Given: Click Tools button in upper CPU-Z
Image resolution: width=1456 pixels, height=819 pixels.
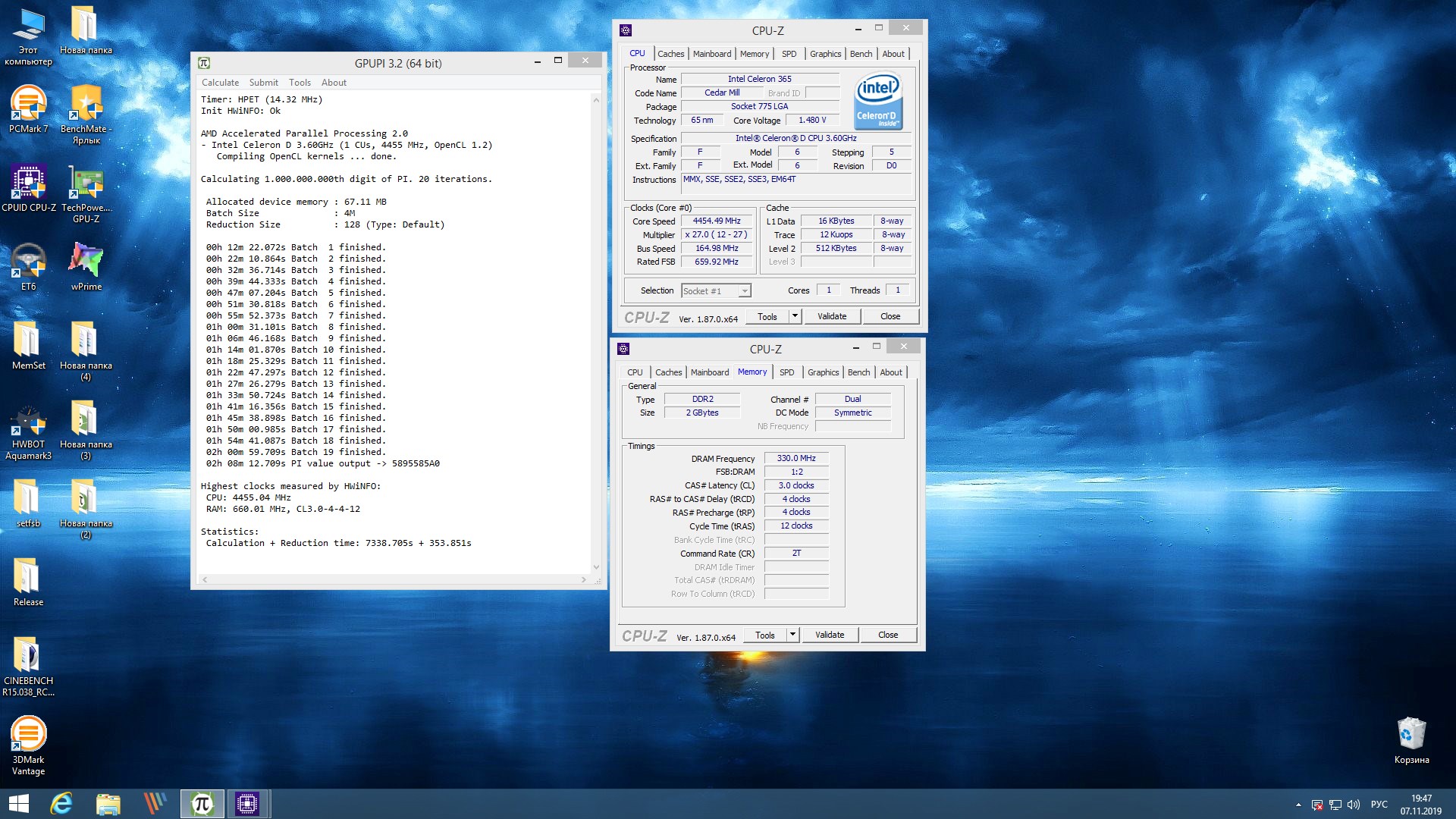Looking at the screenshot, I should click(x=767, y=316).
